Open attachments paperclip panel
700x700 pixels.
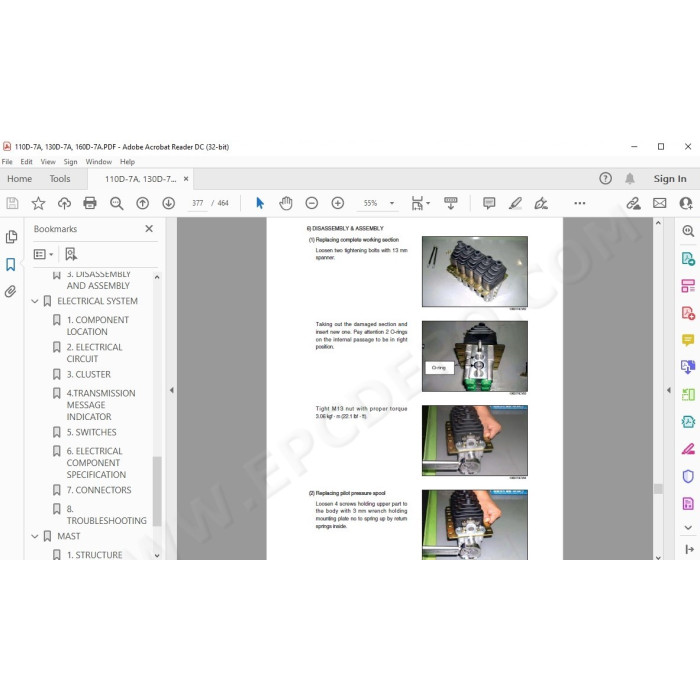[x=11, y=292]
